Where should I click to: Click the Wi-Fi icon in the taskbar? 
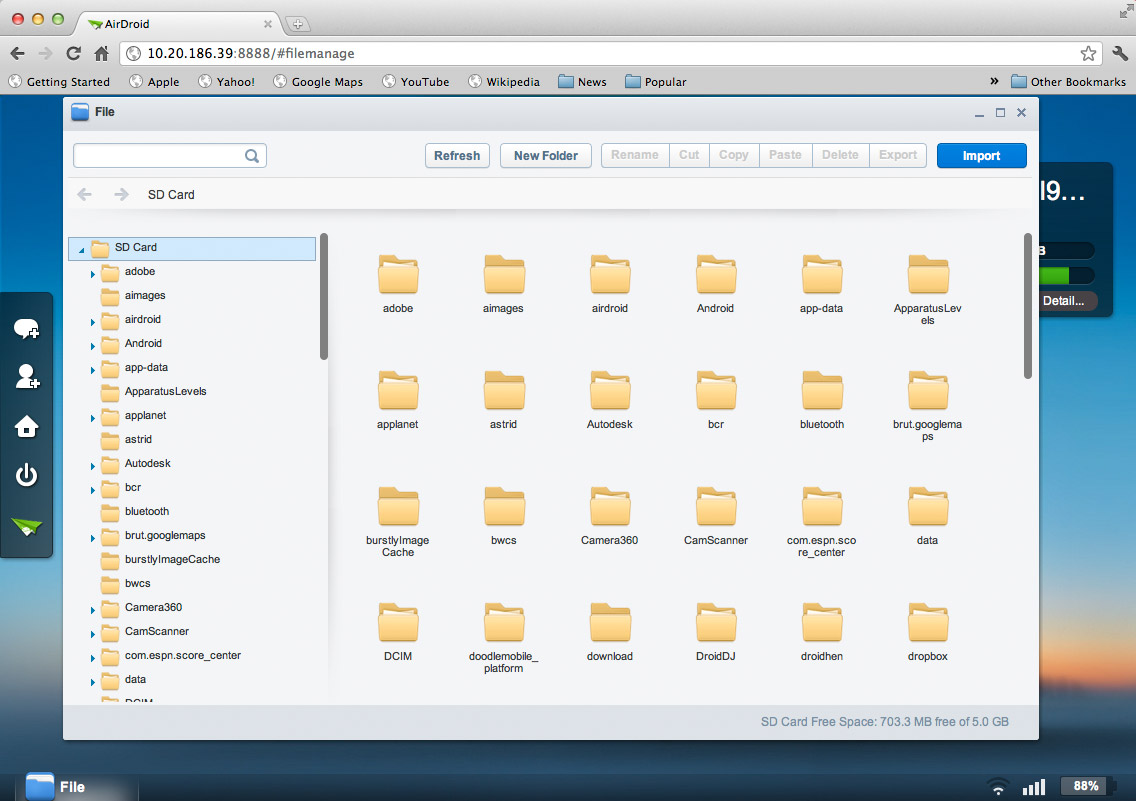999,786
